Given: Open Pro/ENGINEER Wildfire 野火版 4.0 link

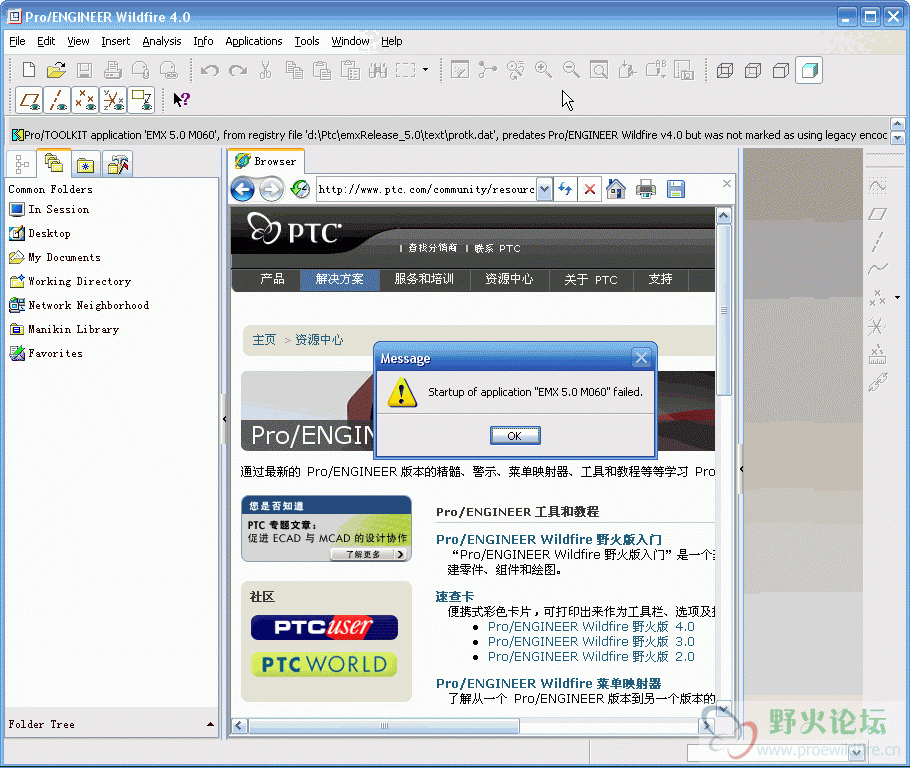Looking at the screenshot, I should (x=591, y=626).
